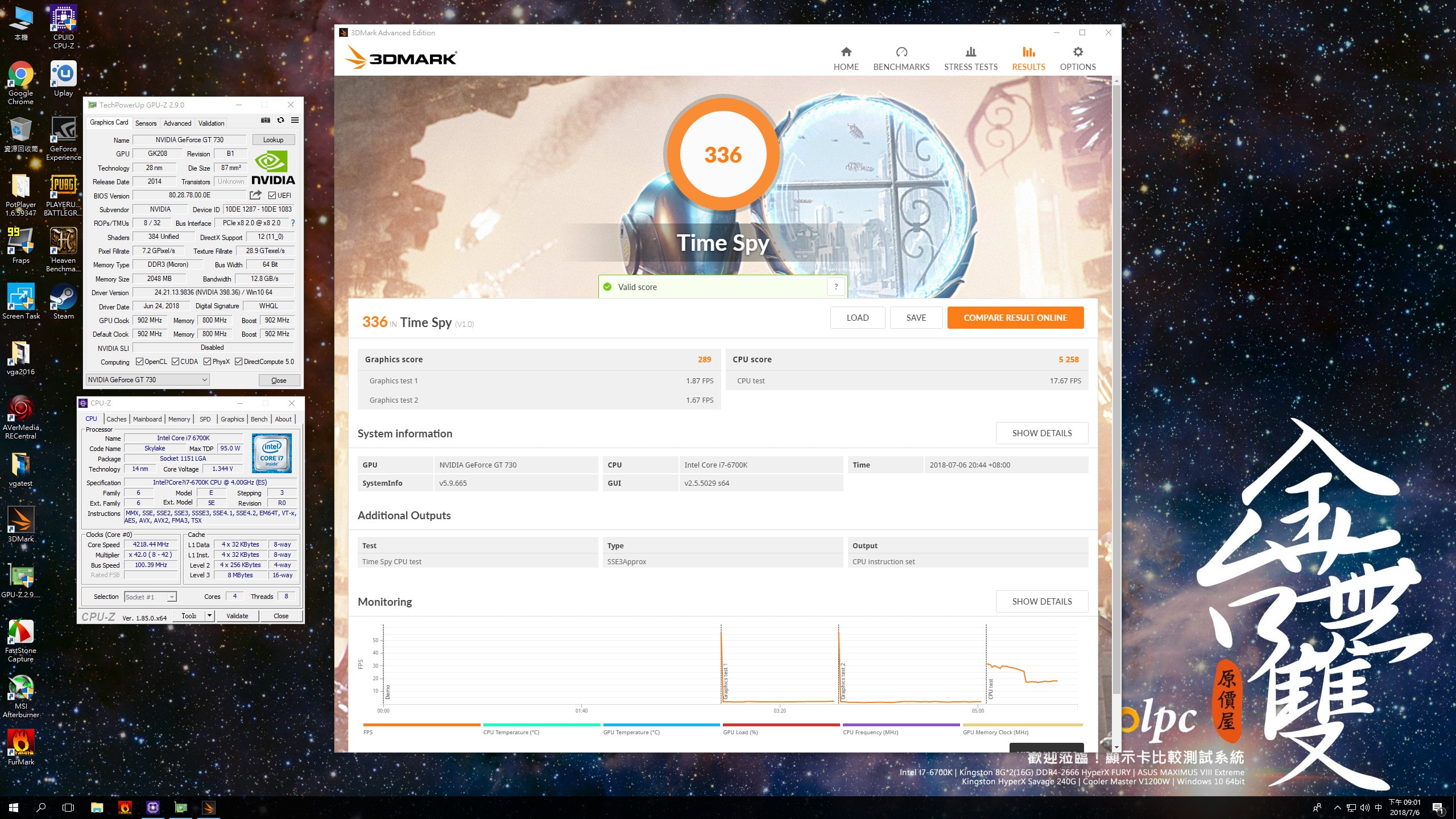This screenshot has width=1456, height=819.
Task: Open the OPTIONS gear in 3DMark
Action: [x=1077, y=59]
